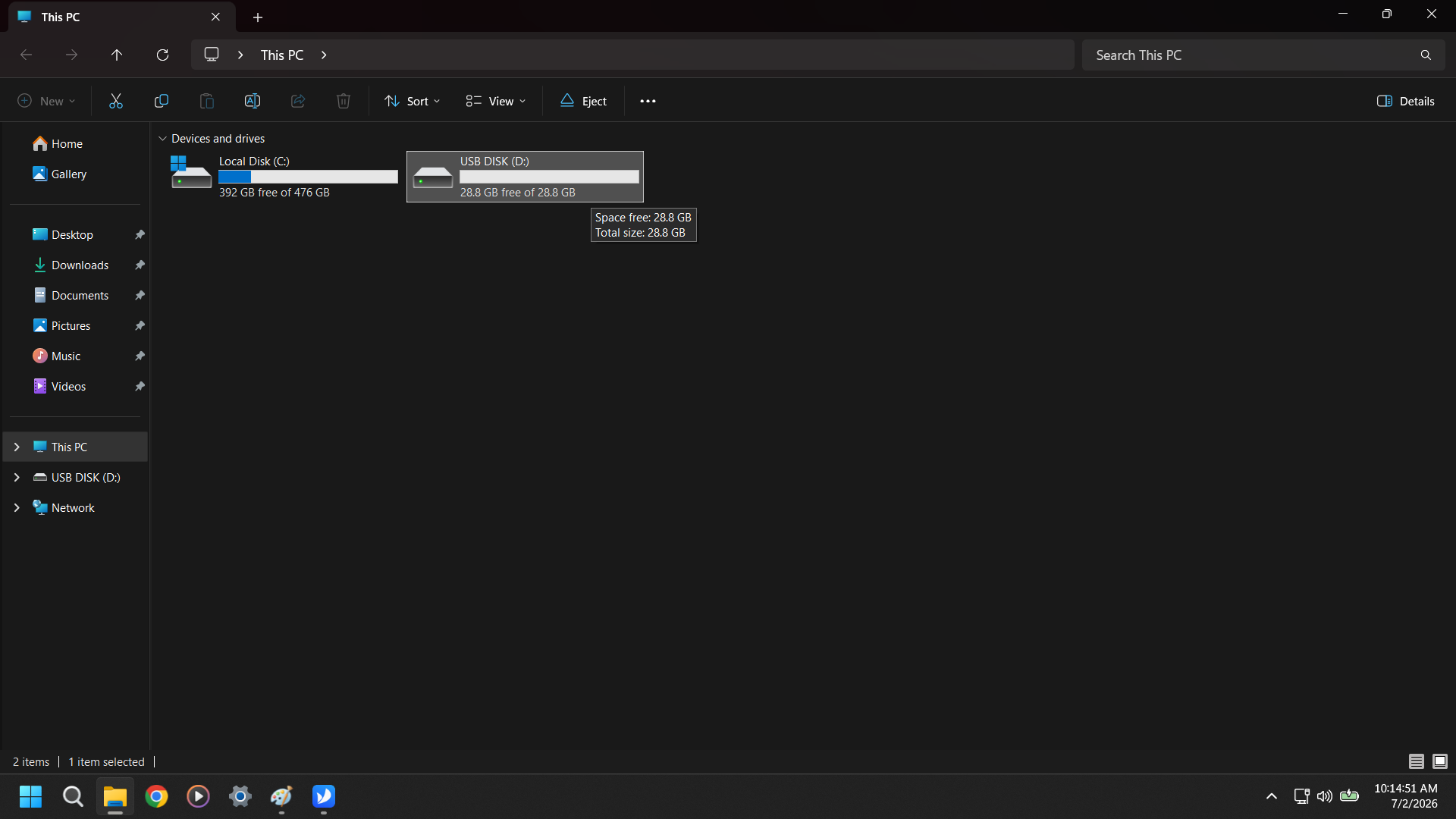Switch to large thumbnails view icon in status bar
The image size is (1456, 819).
click(x=1440, y=761)
